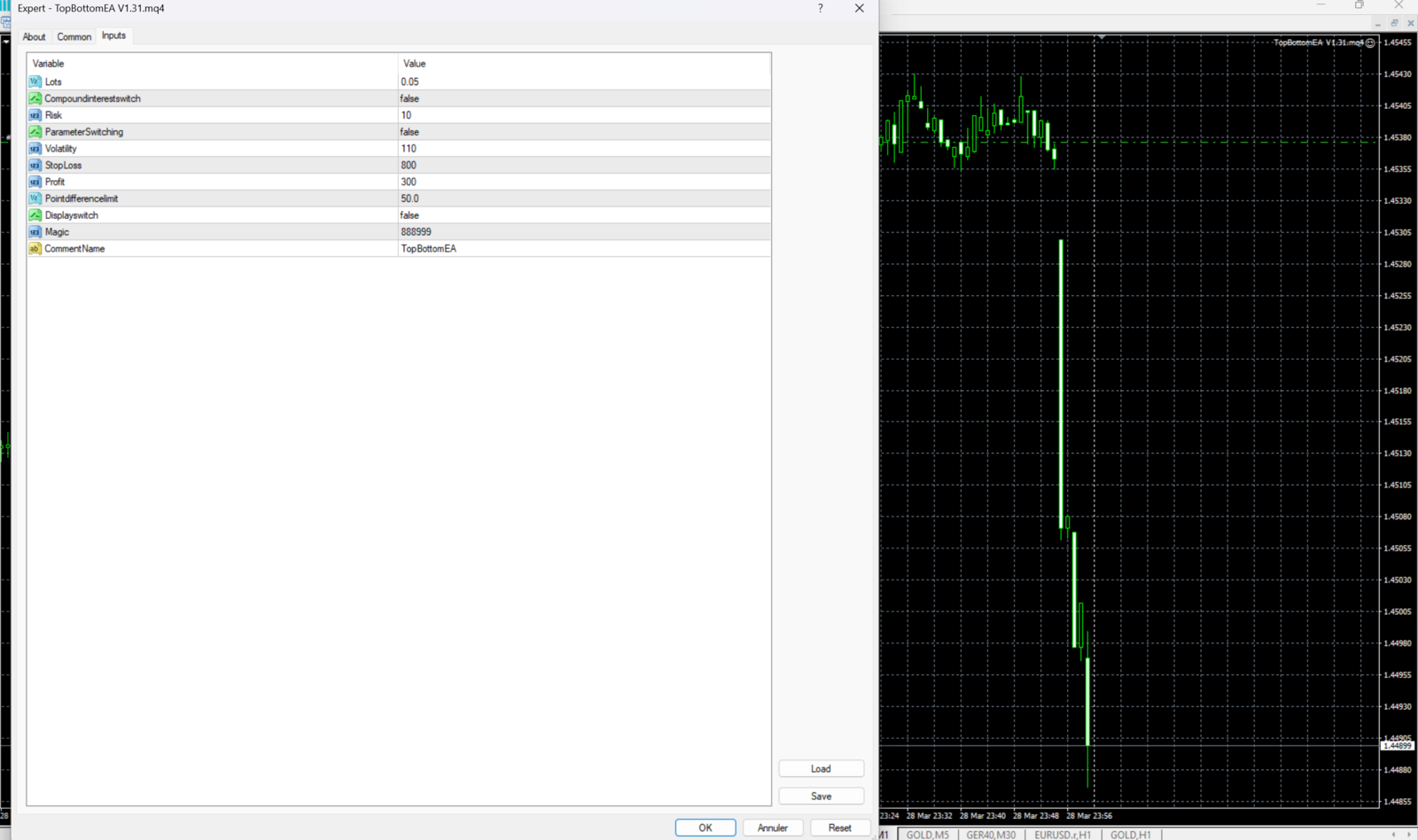The width and height of the screenshot is (1418, 840).
Task: Click the Displayswitch boolean icon
Action: click(x=35, y=215)
